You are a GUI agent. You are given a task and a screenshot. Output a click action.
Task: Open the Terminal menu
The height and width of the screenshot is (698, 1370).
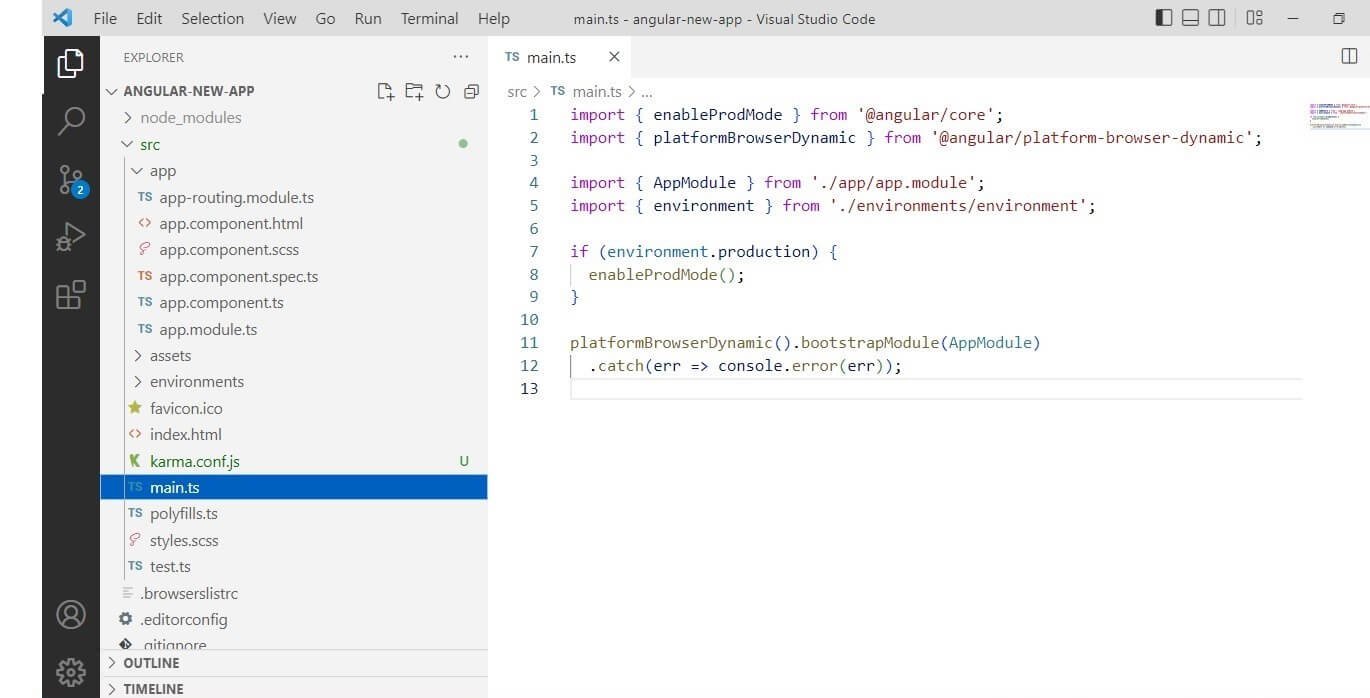pyautogui.click(x=428, y=18)
